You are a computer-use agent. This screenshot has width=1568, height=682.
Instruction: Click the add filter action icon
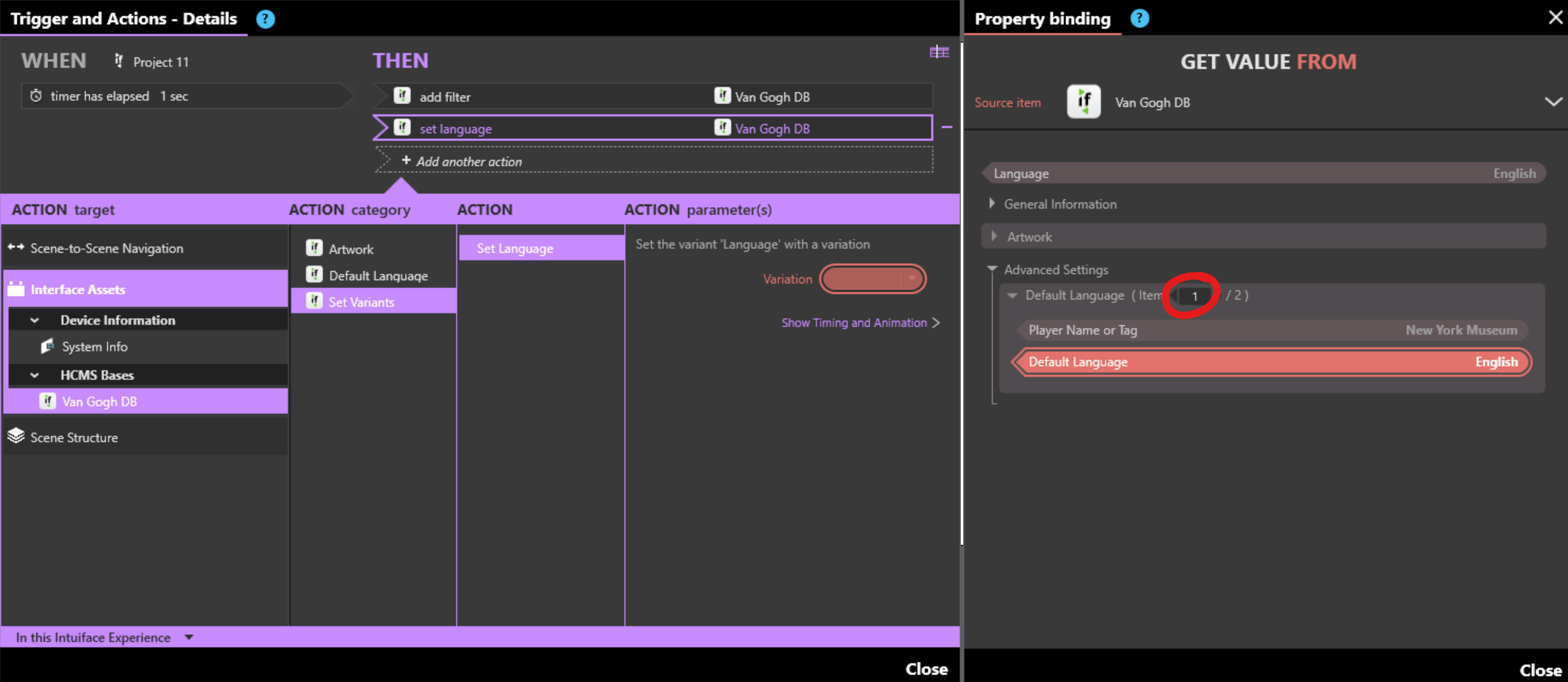coord(402,95)
